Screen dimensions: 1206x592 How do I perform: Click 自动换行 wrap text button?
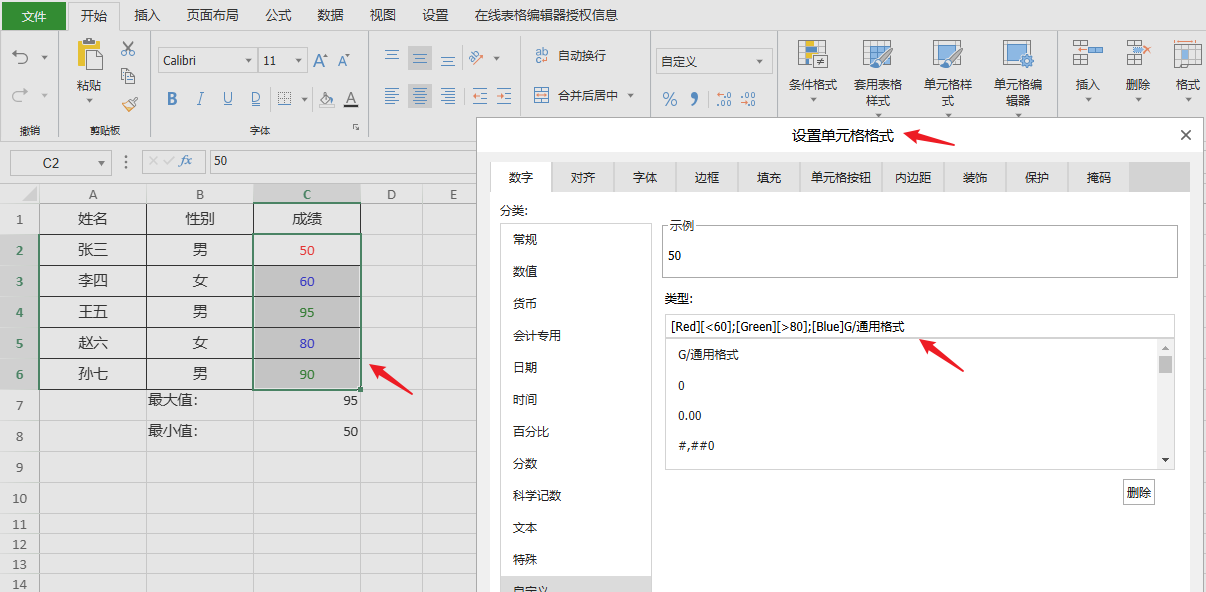569,56
